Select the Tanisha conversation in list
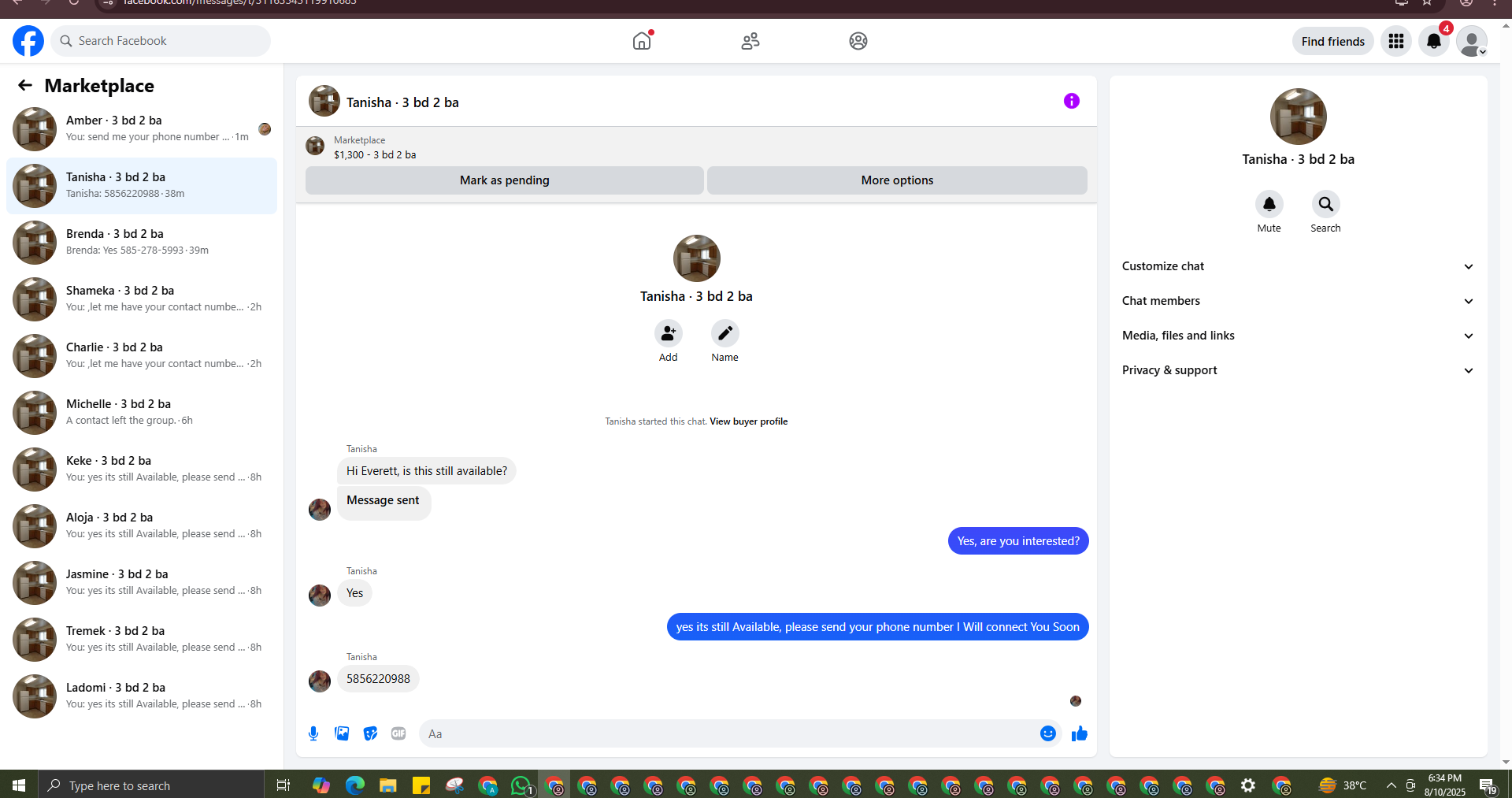This screenshot has height=798, width=1512. (x=142, y=186)
